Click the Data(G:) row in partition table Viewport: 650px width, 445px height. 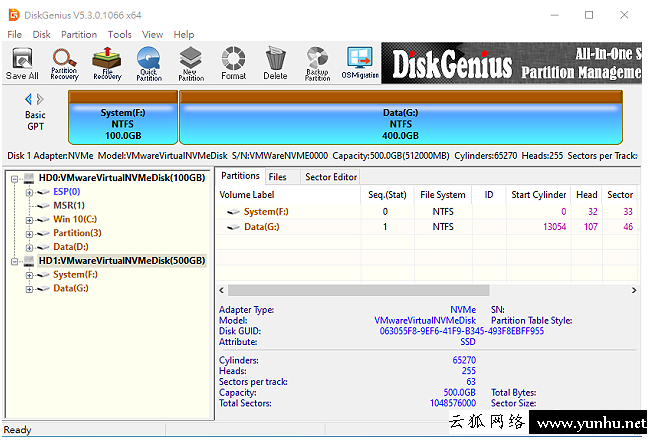427,227
